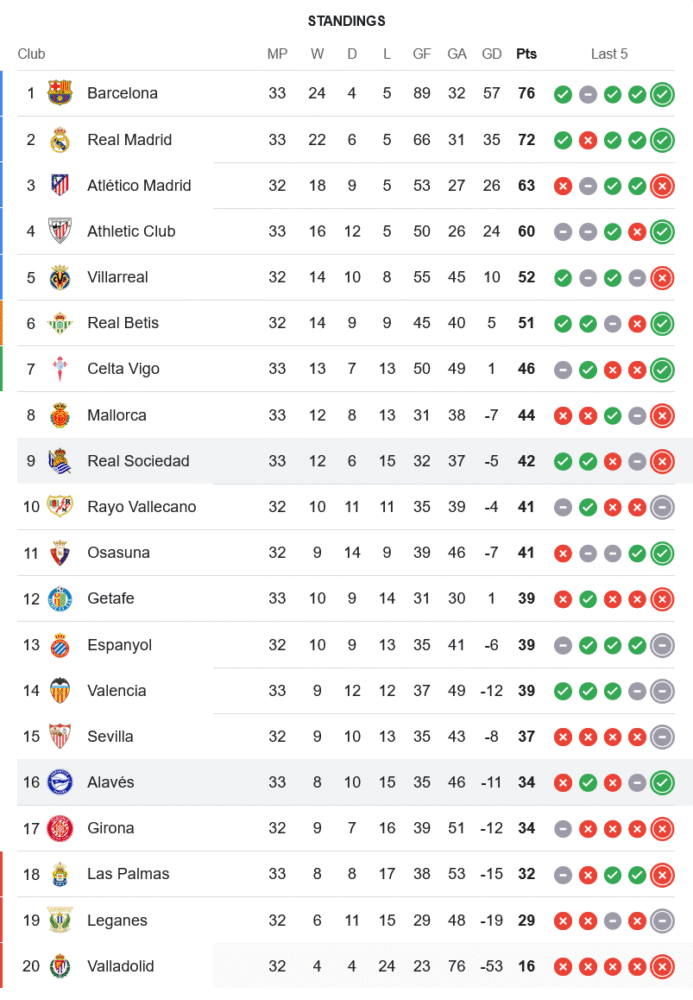Click the Athletic Club crest icon
This screenshot has height=1000, width=693.
point(60,231)
